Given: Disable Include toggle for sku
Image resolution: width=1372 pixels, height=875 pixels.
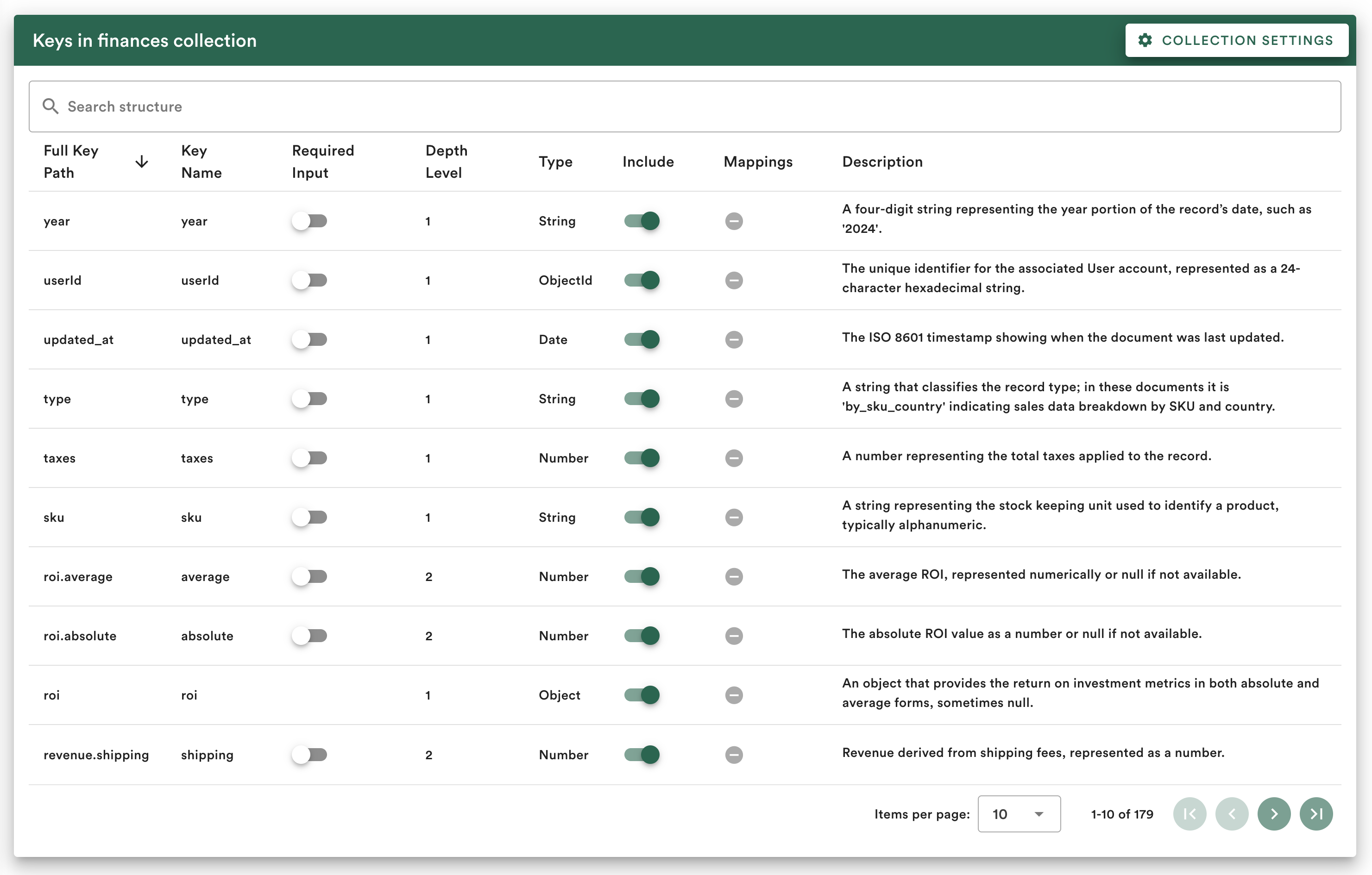Looking at the screenshot, I should point(642,517).
